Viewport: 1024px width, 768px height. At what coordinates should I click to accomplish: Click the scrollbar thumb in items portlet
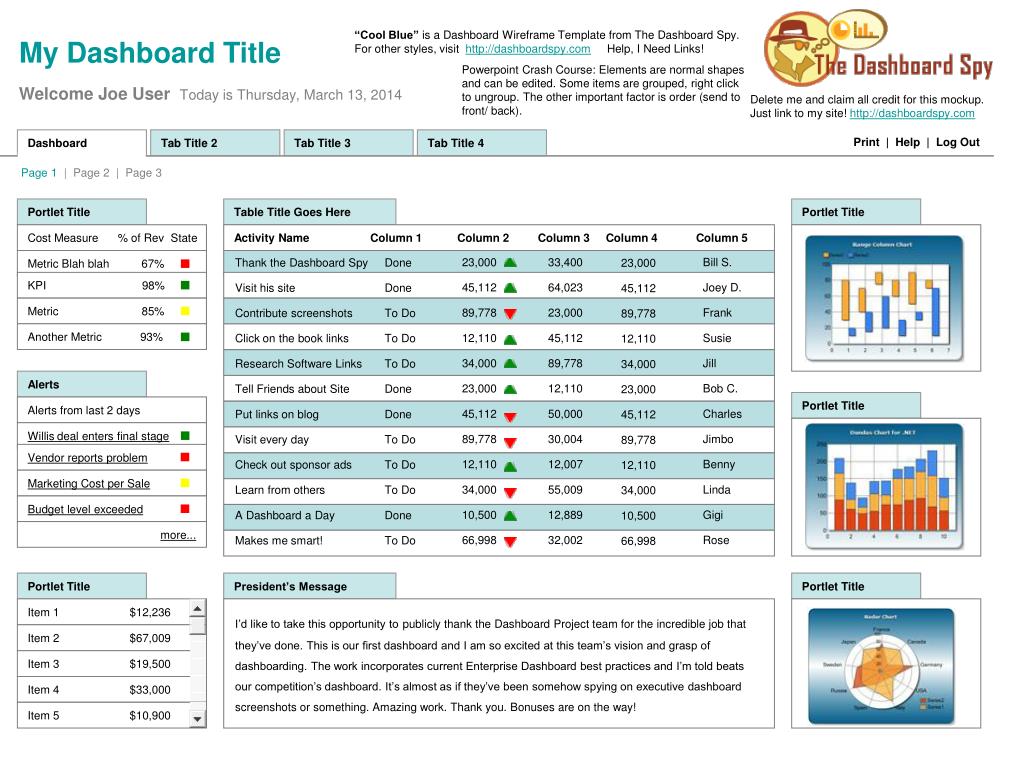click(x=197, y=626)
